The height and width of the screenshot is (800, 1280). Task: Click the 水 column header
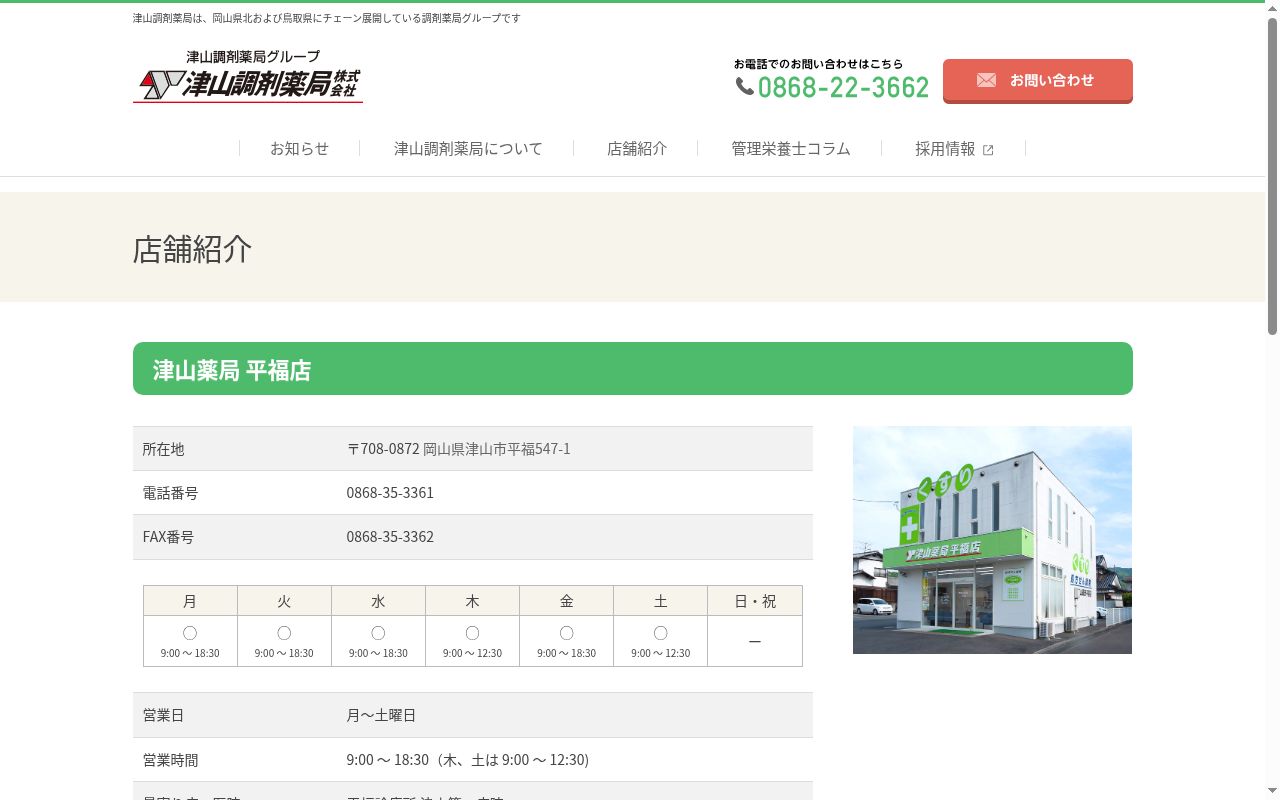pyautogui.click(x=378, y=601)
